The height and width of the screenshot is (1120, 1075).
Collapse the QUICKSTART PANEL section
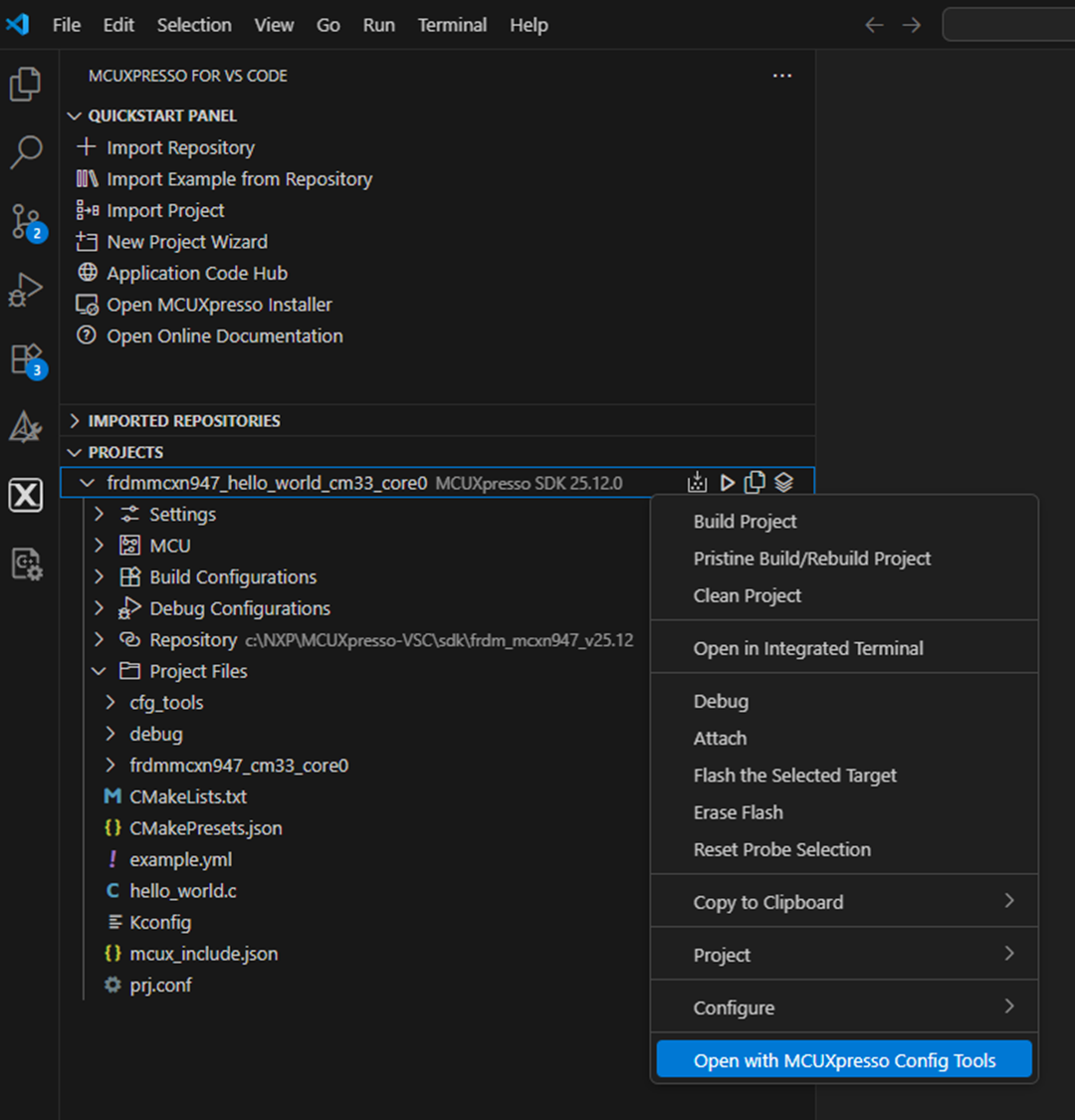(x=75, y=115)
